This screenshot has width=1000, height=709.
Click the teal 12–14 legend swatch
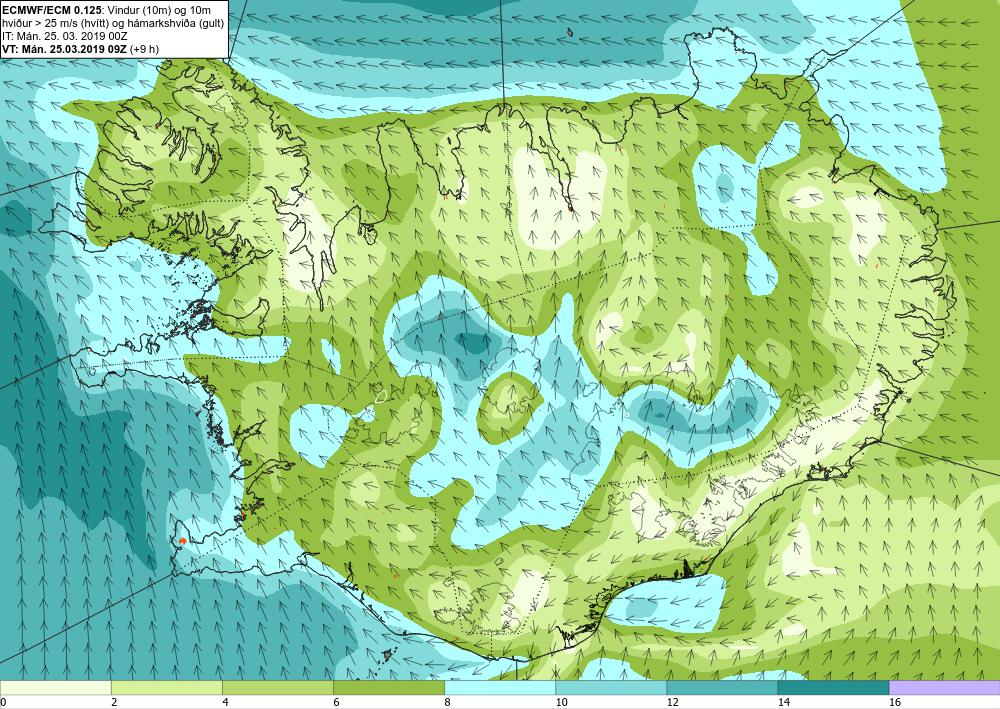tap(722, 687)
